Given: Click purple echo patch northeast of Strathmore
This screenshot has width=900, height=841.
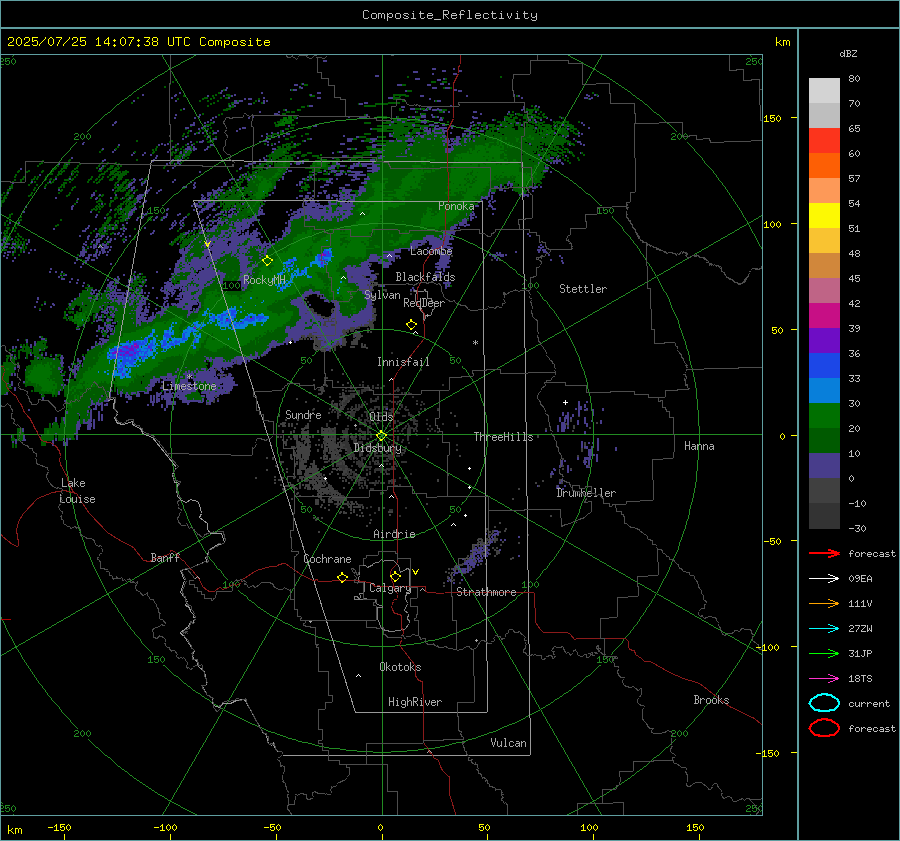Looking at the screenshot, I should [475, 555].
